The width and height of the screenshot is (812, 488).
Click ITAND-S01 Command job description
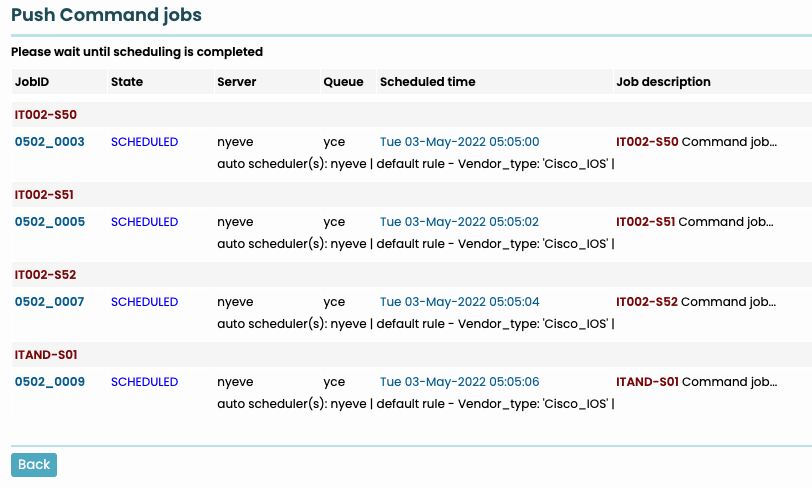[x=696, y=382]
